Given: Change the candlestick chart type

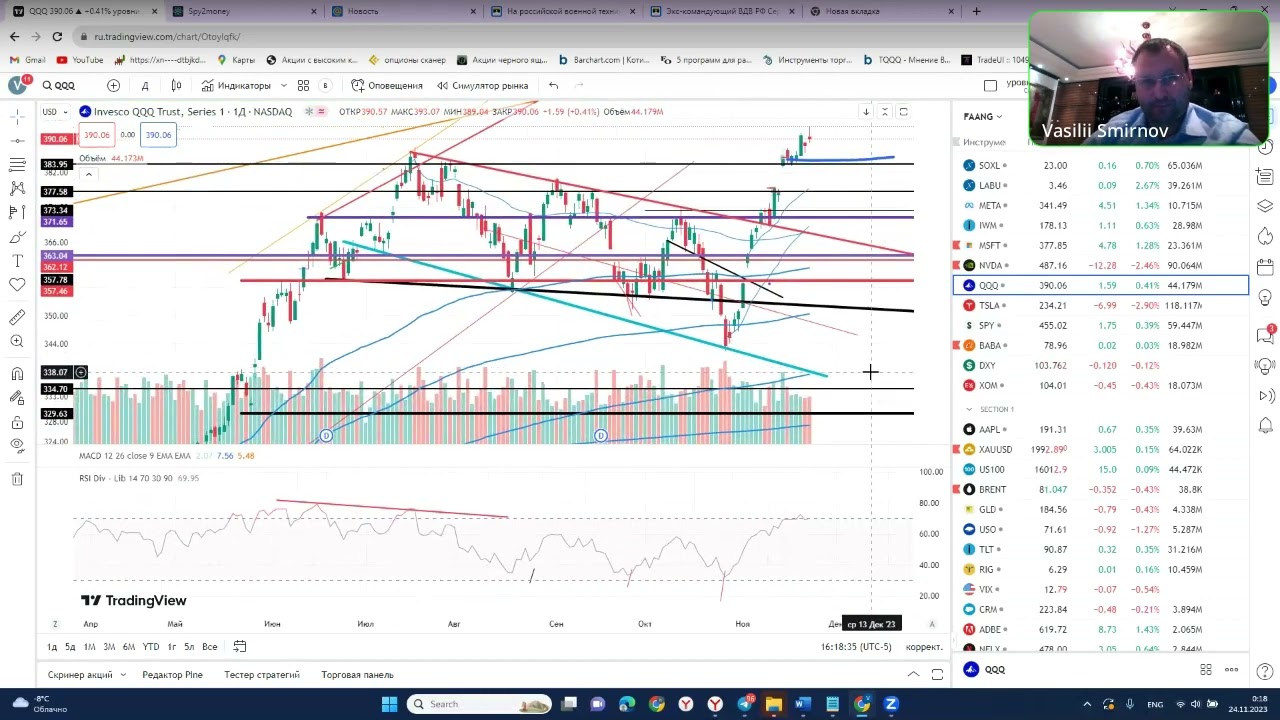Looking at the screenshot, I should tap(177, 86).
